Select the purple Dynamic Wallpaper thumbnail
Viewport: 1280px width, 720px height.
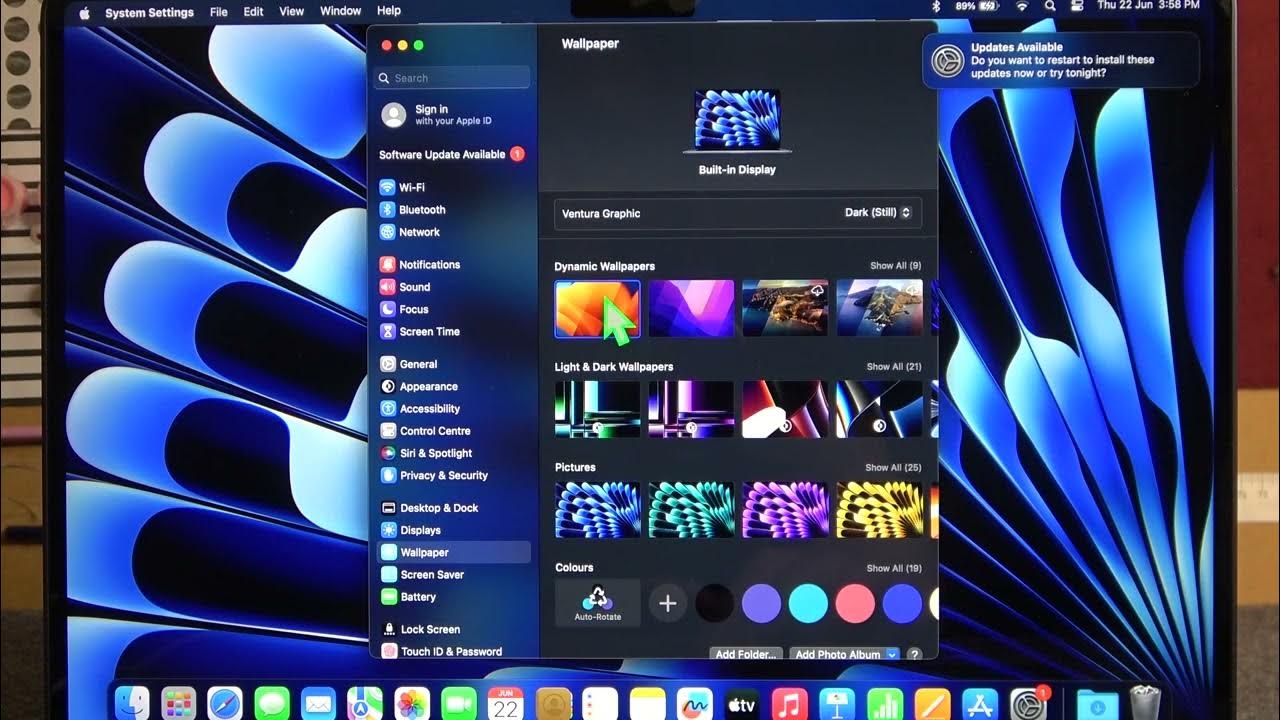click(x=691, y=308)
